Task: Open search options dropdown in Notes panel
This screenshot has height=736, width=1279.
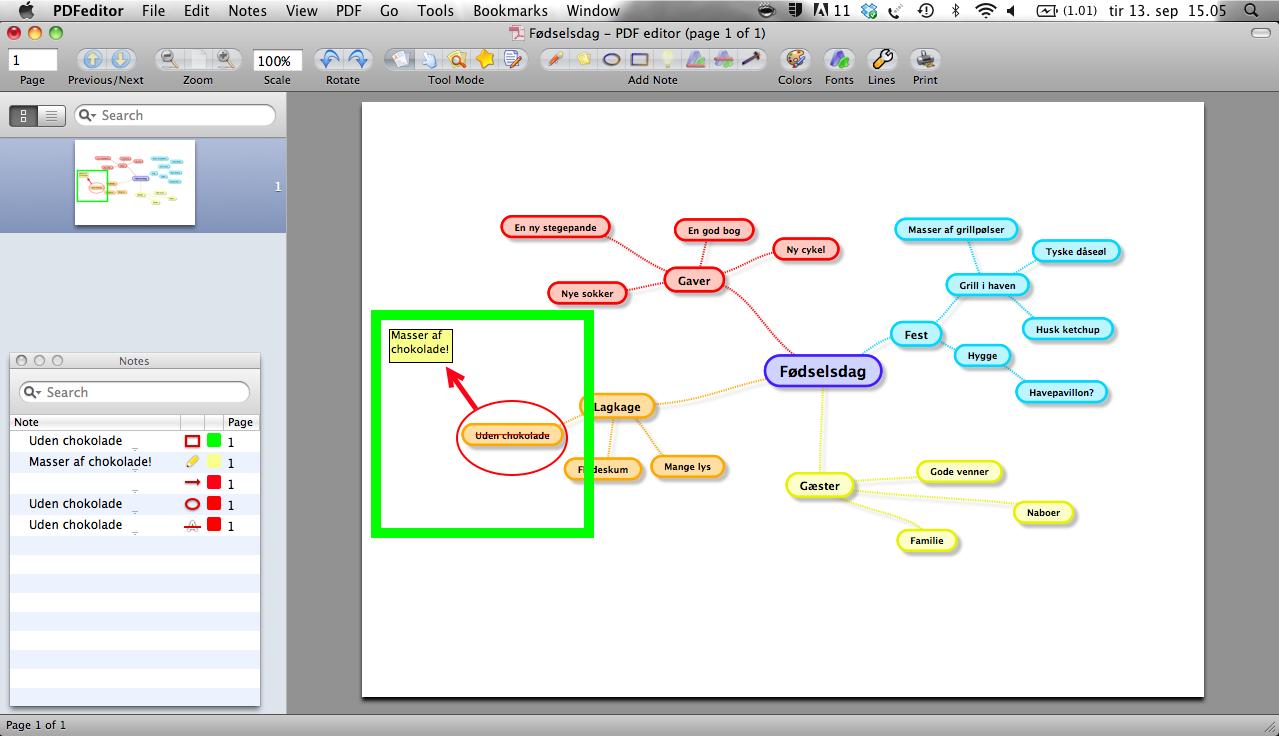Action: [33, 393]
